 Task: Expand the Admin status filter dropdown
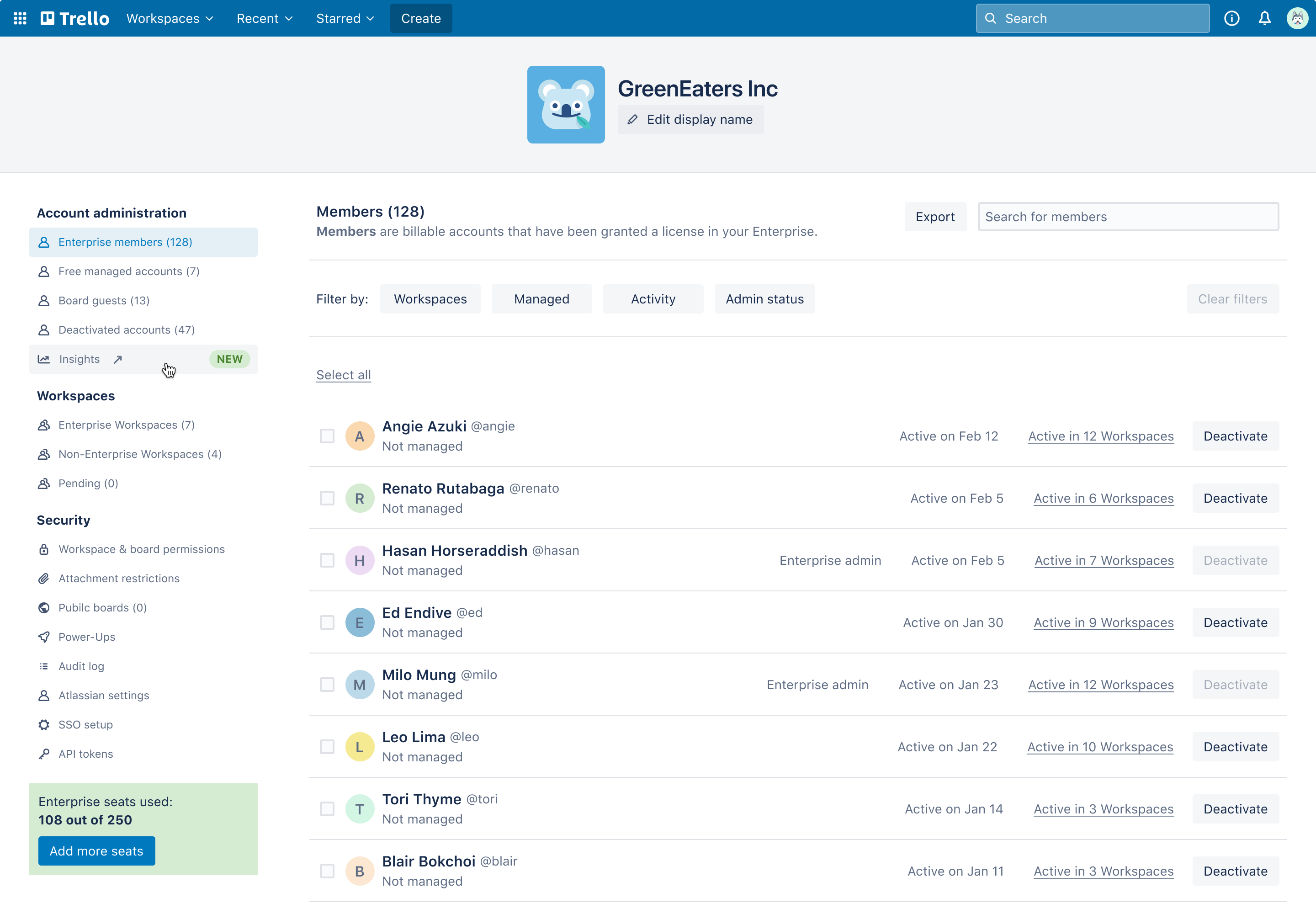pos(764,298)
